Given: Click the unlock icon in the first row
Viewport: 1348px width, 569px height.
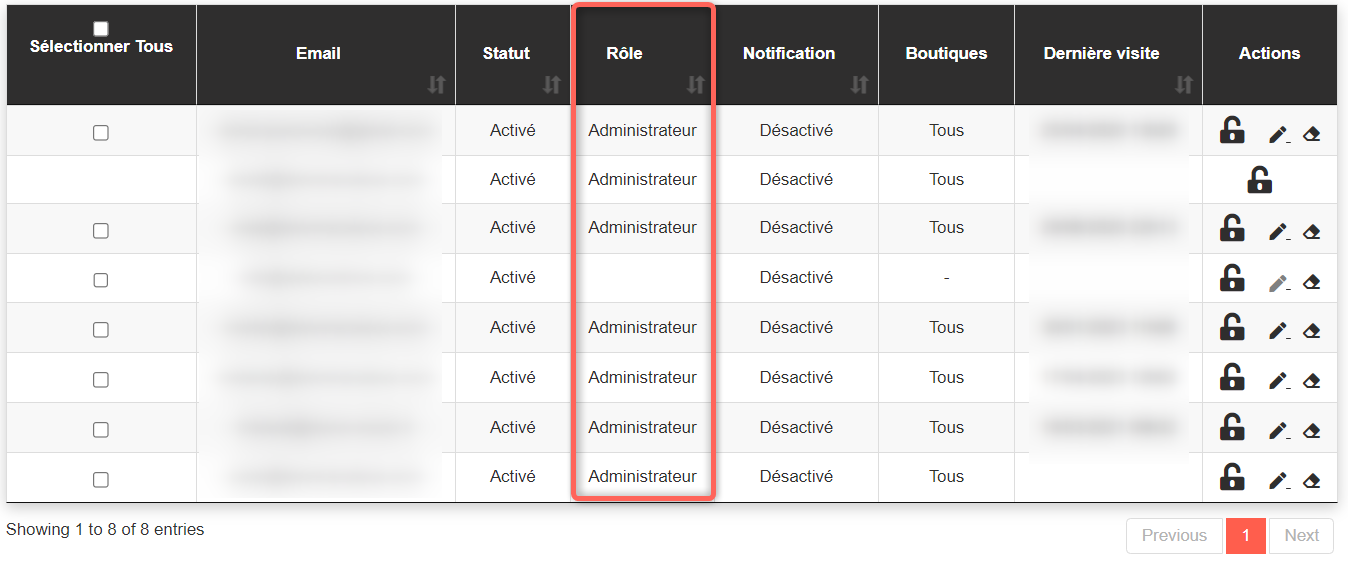Looking at the screenshot, I should 1232,131.
